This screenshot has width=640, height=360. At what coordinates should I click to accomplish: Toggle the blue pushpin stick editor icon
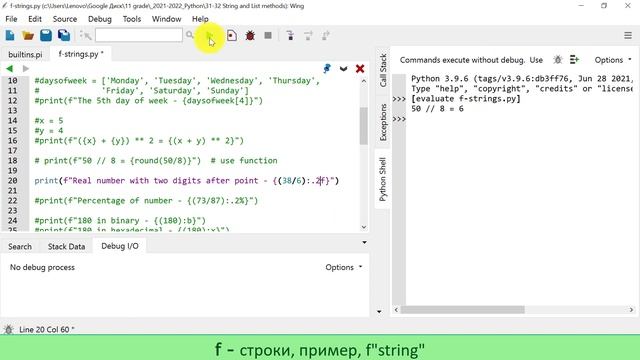327,69
